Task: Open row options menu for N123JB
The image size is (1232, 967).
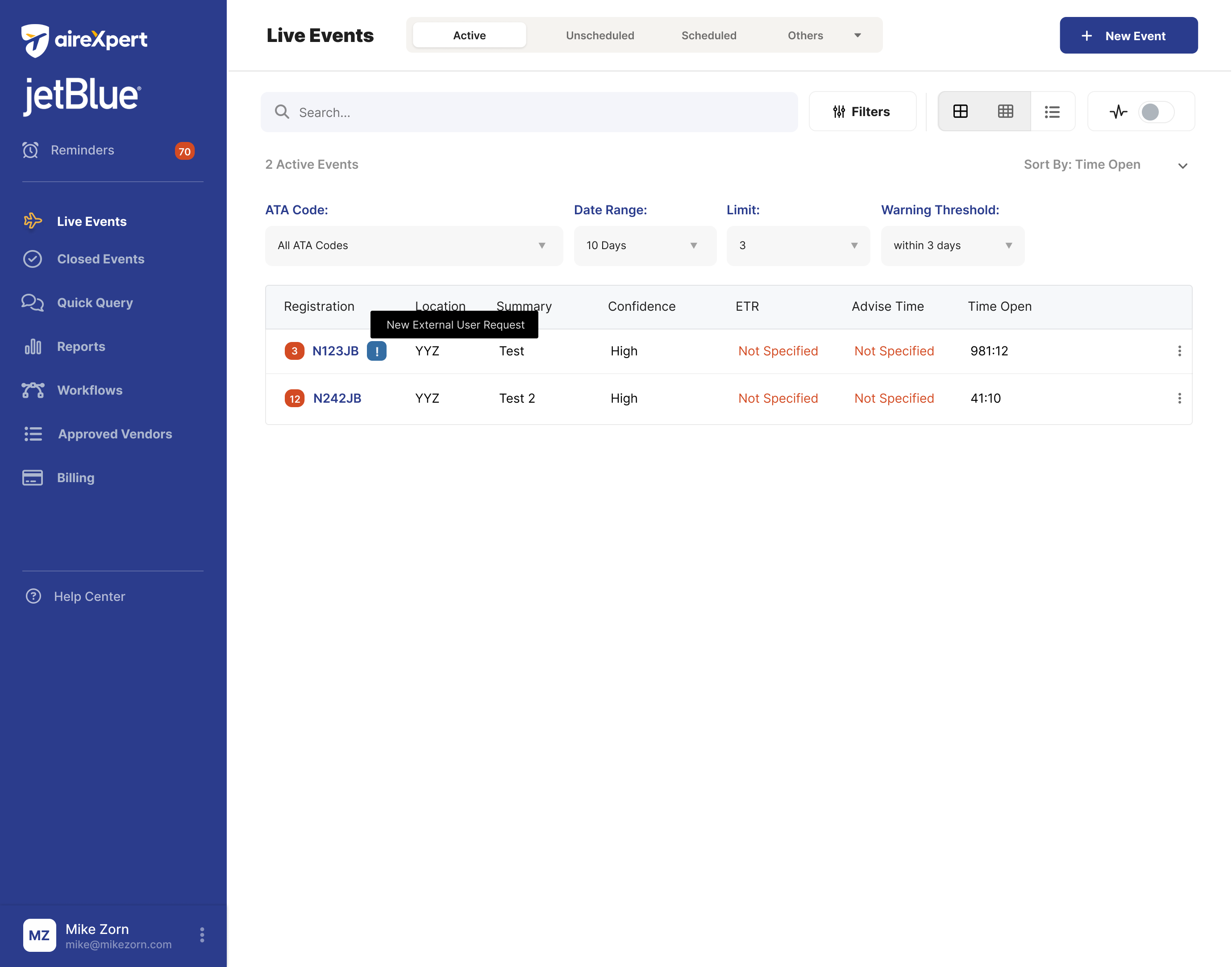Action: coord(1179,351)
